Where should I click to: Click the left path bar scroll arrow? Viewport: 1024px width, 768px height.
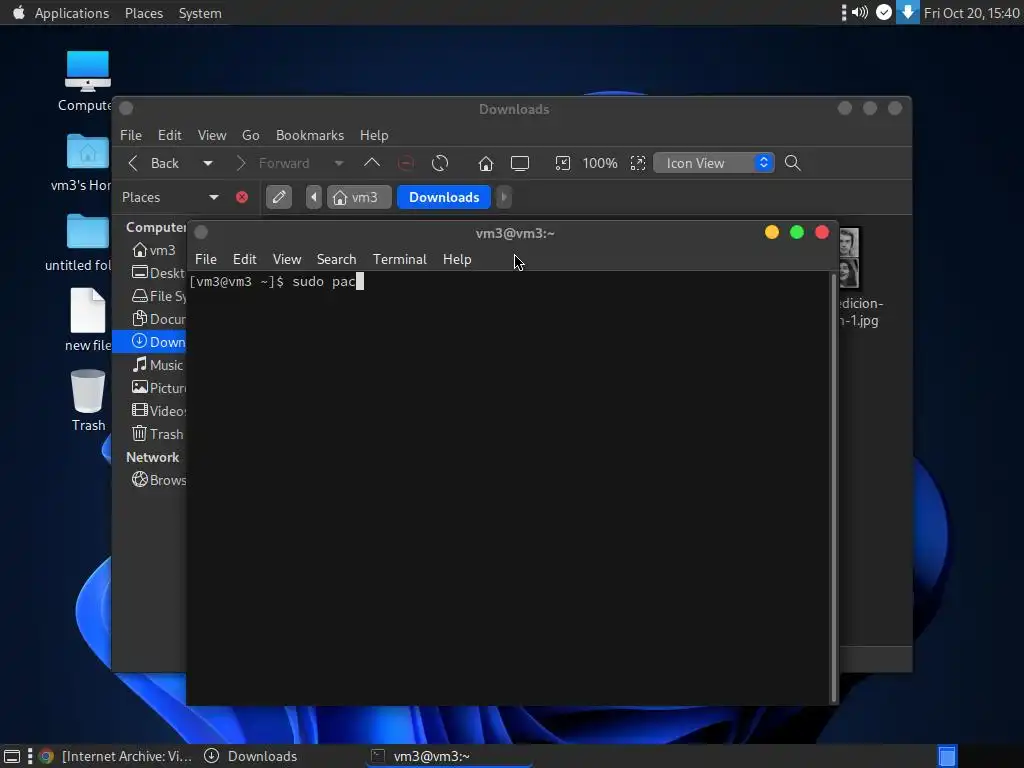pos(314,197)
